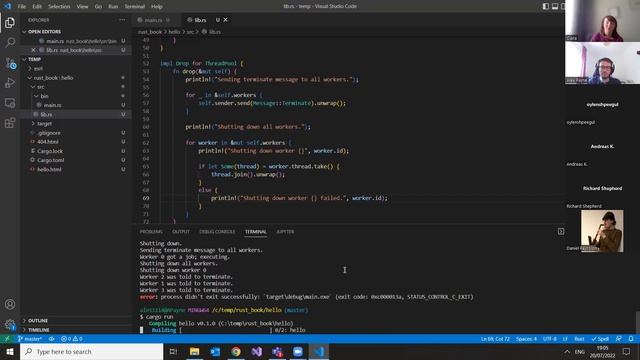Click the UTF-8 encoding status item
Image resolution: width=640 pixels, height=360 pixels.
550,339
